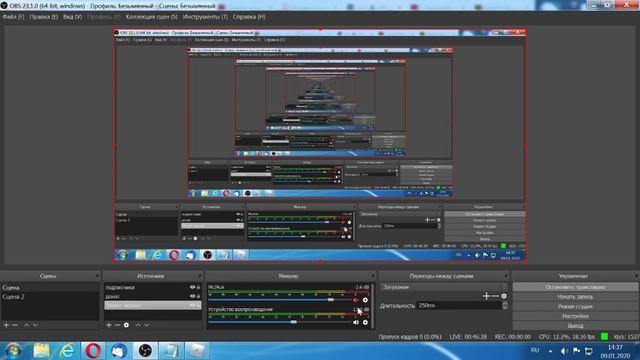Click the LIVE timer in status bar
640x360 pixels.
(x=468, y=337)
